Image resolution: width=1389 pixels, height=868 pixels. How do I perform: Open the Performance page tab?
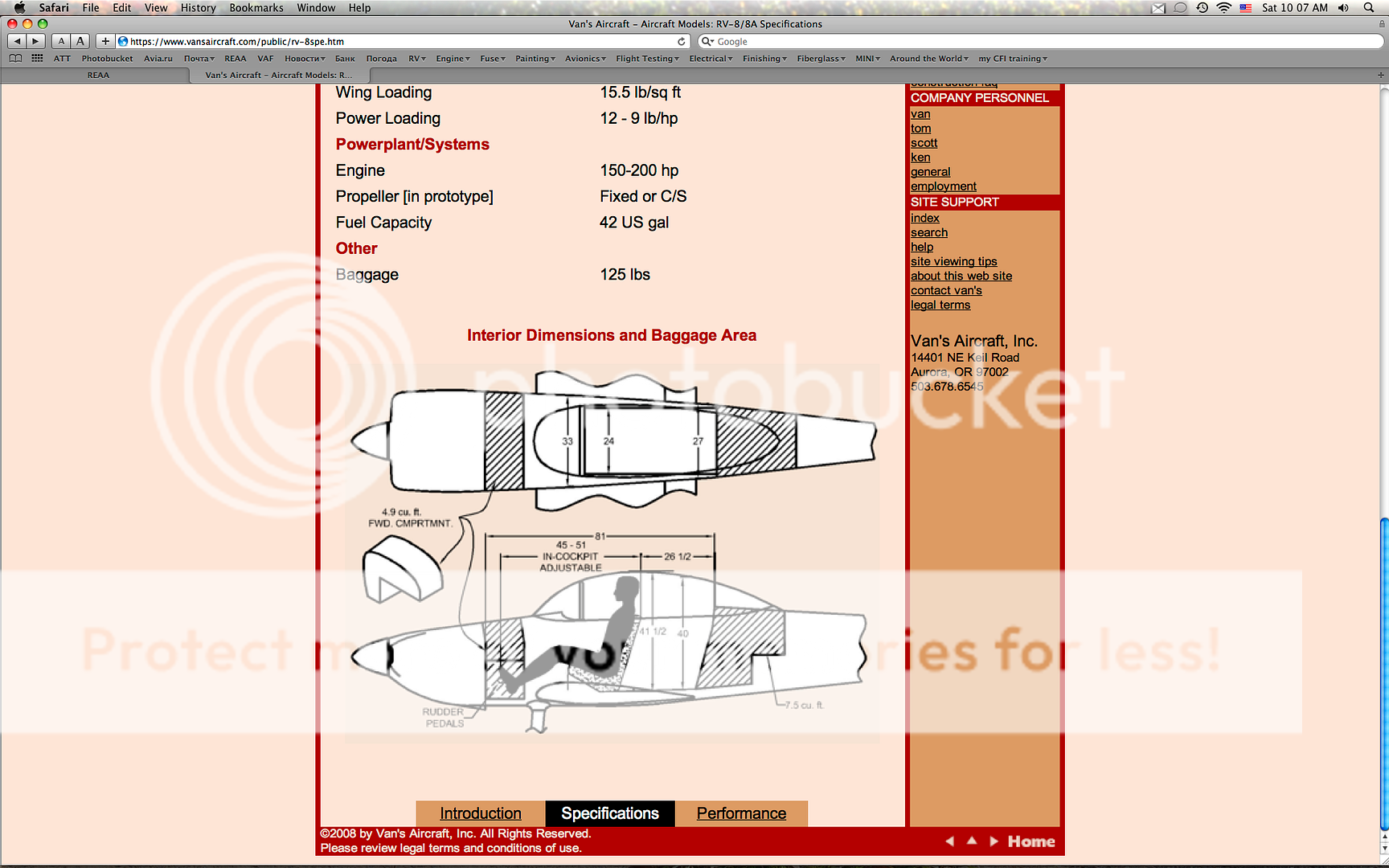[x=741, y=813]
